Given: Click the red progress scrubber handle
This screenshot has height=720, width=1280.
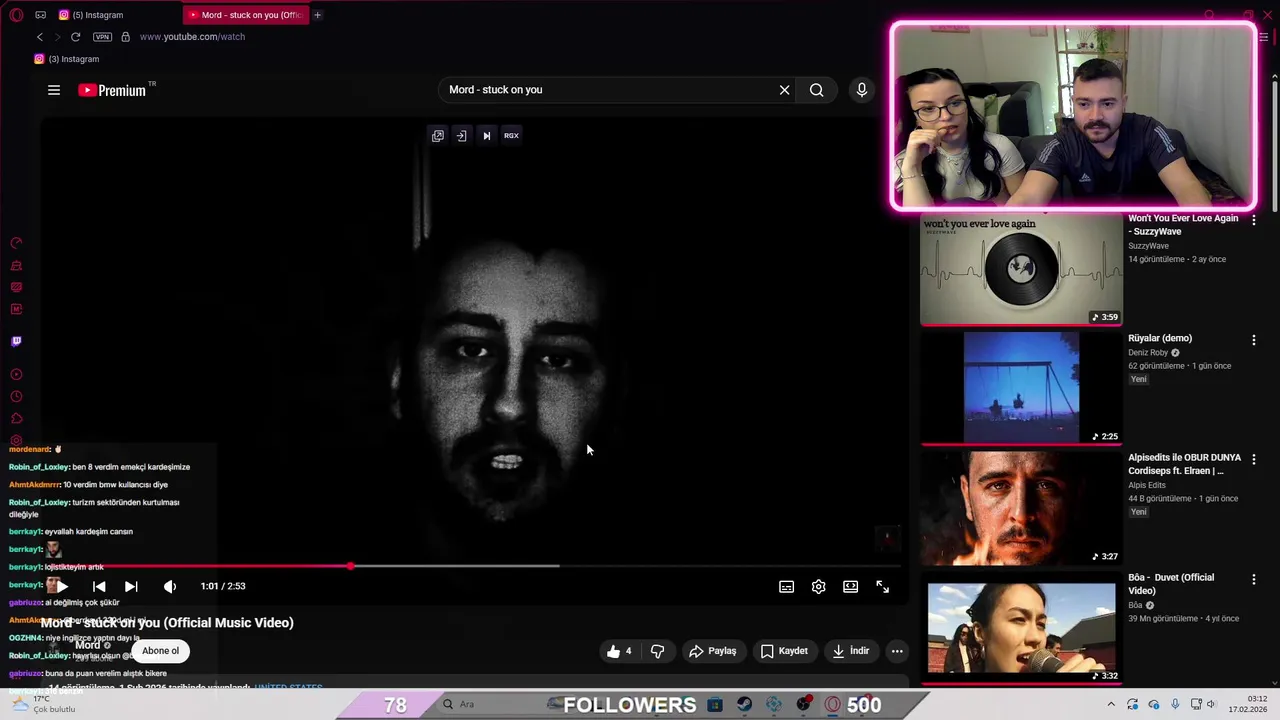Looking at the screenshot, I should (351, 566).
